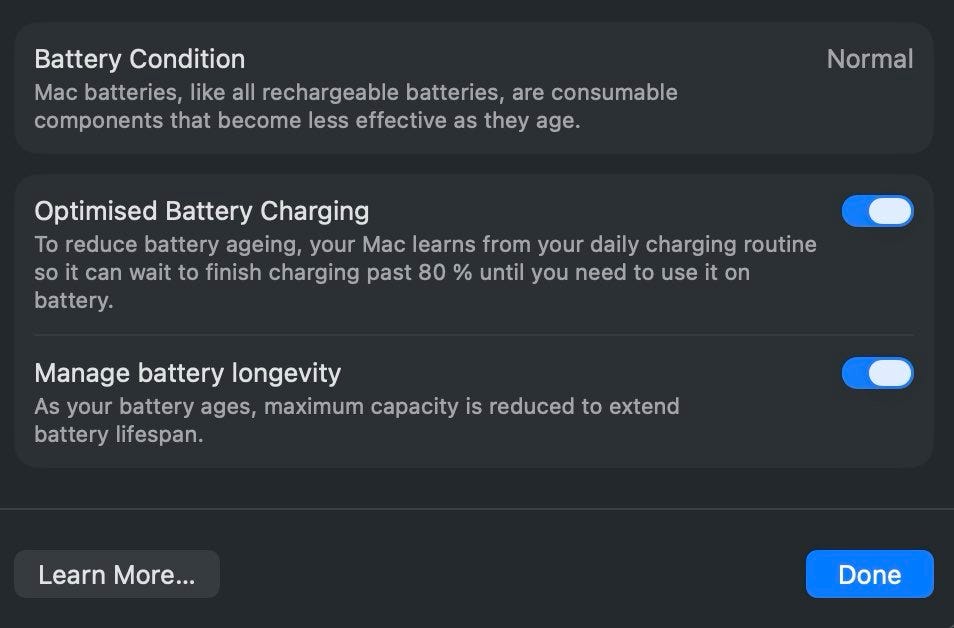
Task: Click the Optimised Battery Charging title
Action: (201, 211)
